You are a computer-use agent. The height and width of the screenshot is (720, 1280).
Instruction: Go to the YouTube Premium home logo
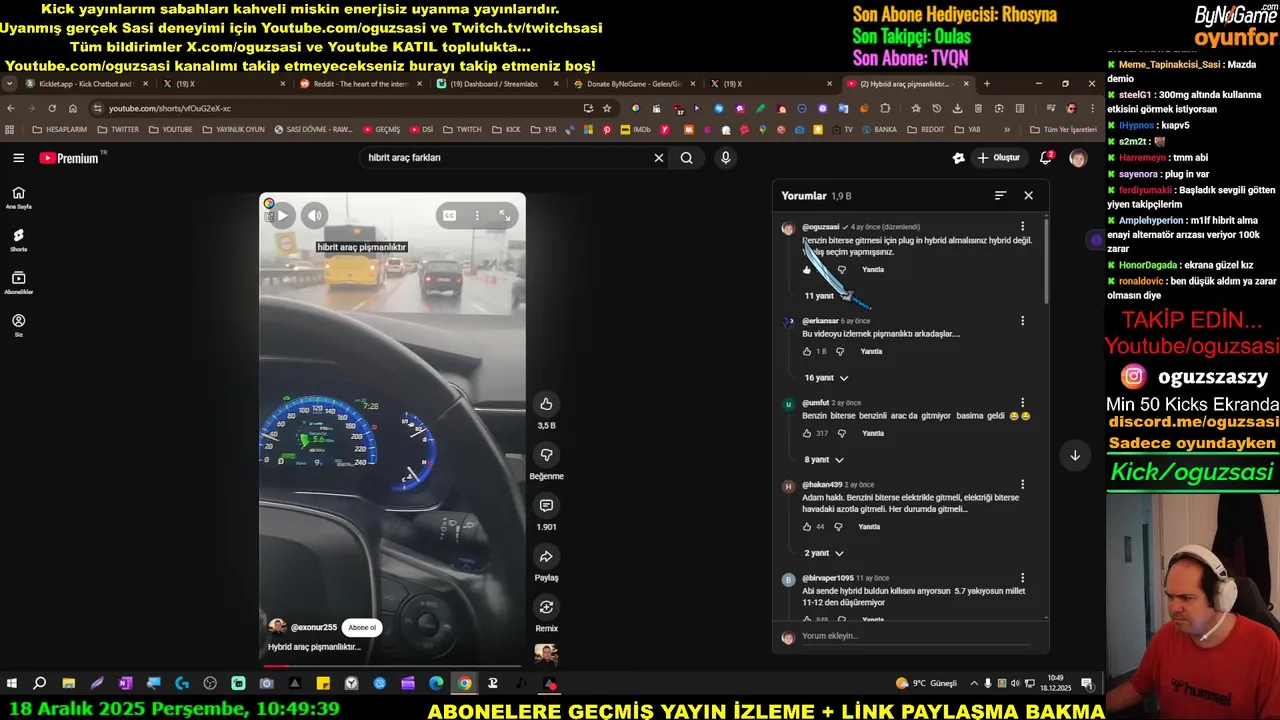pos(70,158)
